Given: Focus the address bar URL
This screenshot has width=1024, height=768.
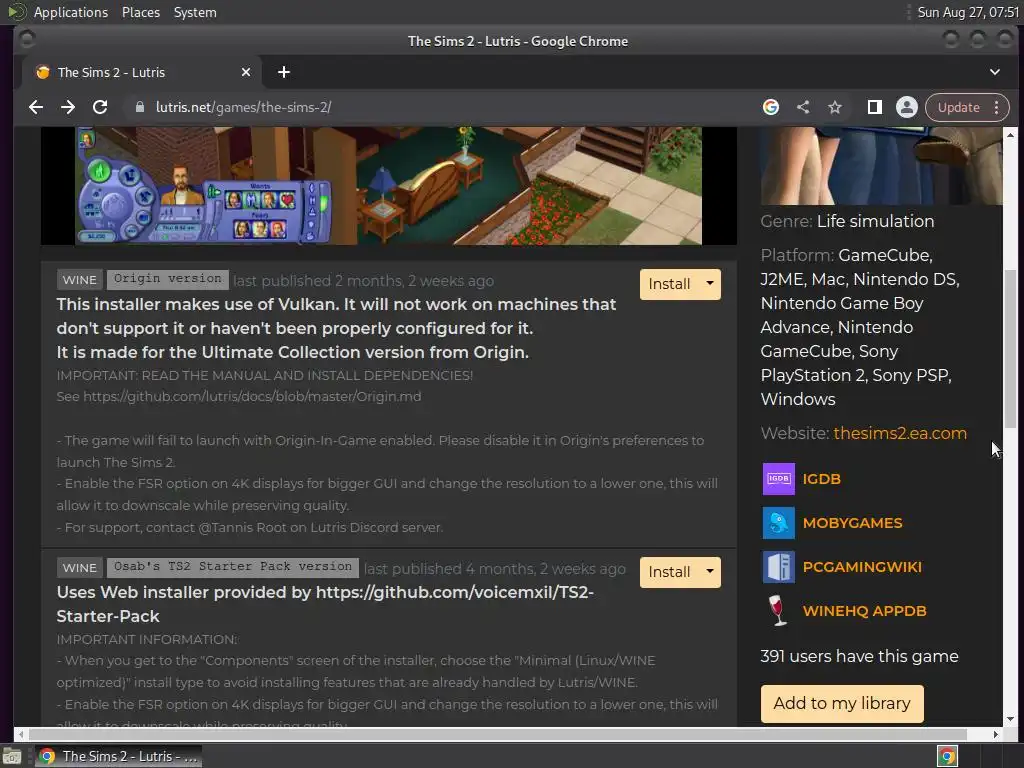Looking at the screenshot, I should coord(444,107).
